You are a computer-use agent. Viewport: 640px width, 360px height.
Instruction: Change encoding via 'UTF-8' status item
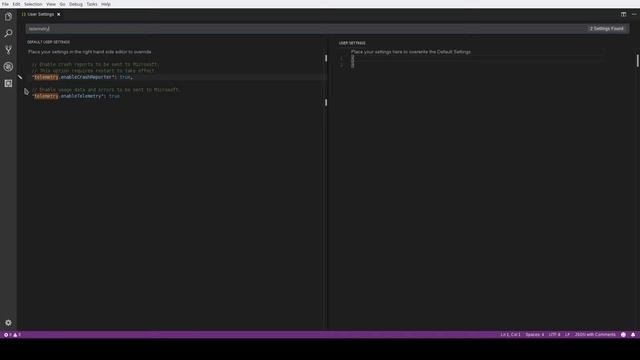point(554,335)
